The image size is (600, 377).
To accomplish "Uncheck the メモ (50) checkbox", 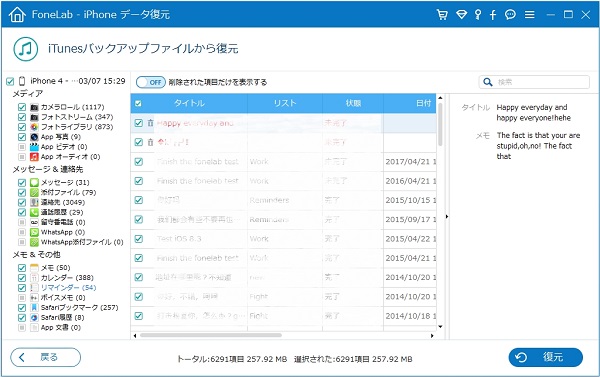I will [22, 268].
